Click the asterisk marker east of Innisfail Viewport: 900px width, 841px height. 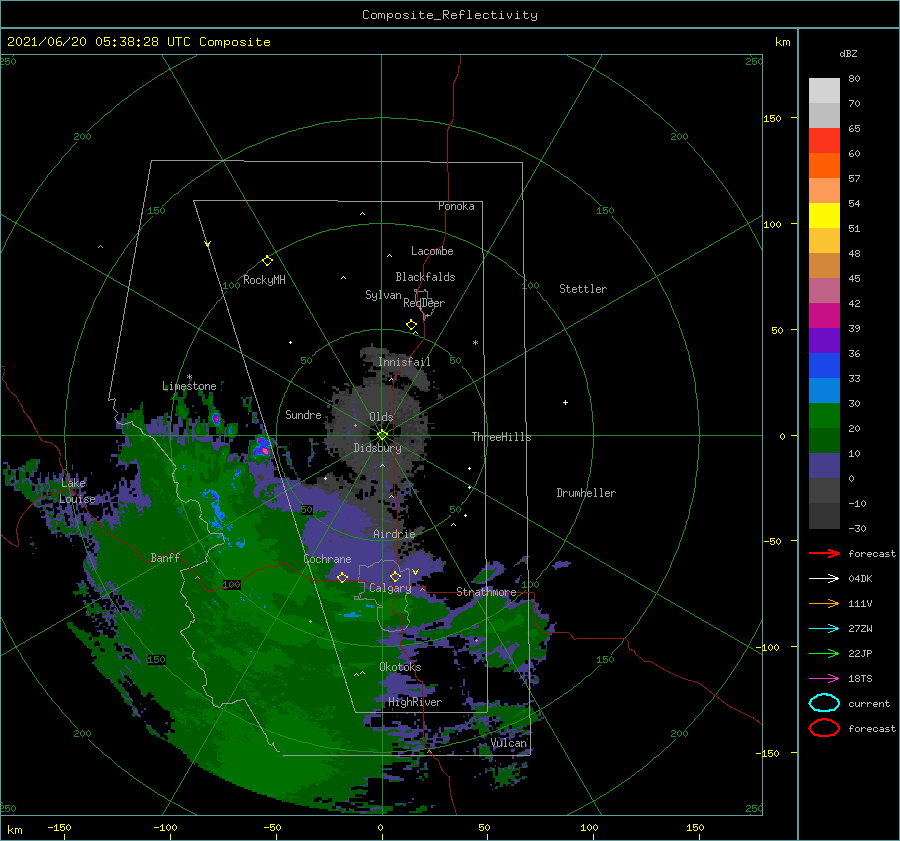point(475,343)
